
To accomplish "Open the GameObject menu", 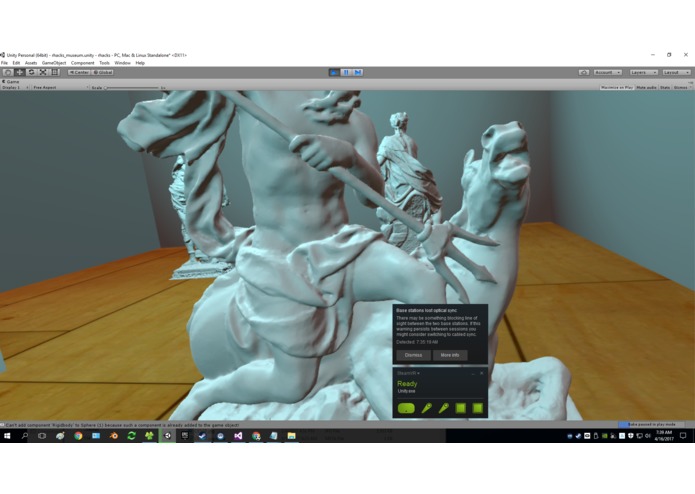I will pos(54,63).
